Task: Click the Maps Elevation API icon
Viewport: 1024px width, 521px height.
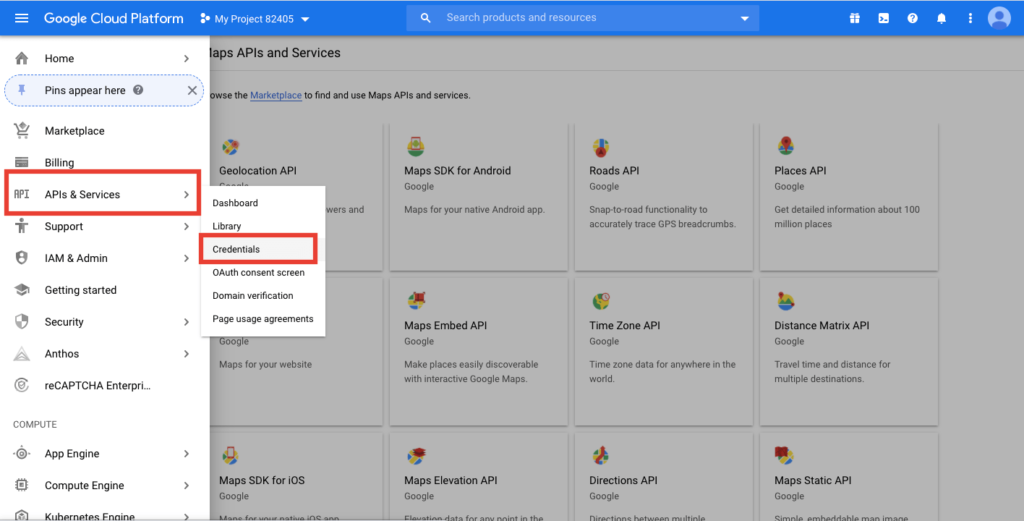Action: point(416,455)
